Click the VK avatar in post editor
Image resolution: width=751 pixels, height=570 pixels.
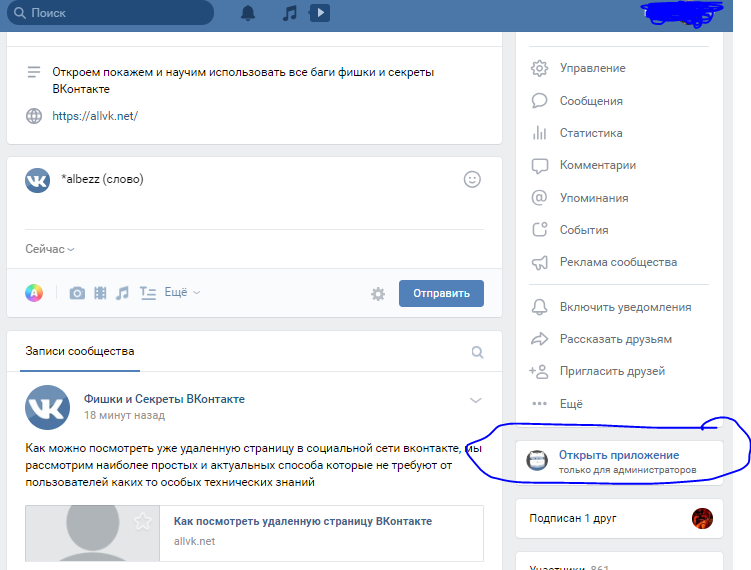37,180
